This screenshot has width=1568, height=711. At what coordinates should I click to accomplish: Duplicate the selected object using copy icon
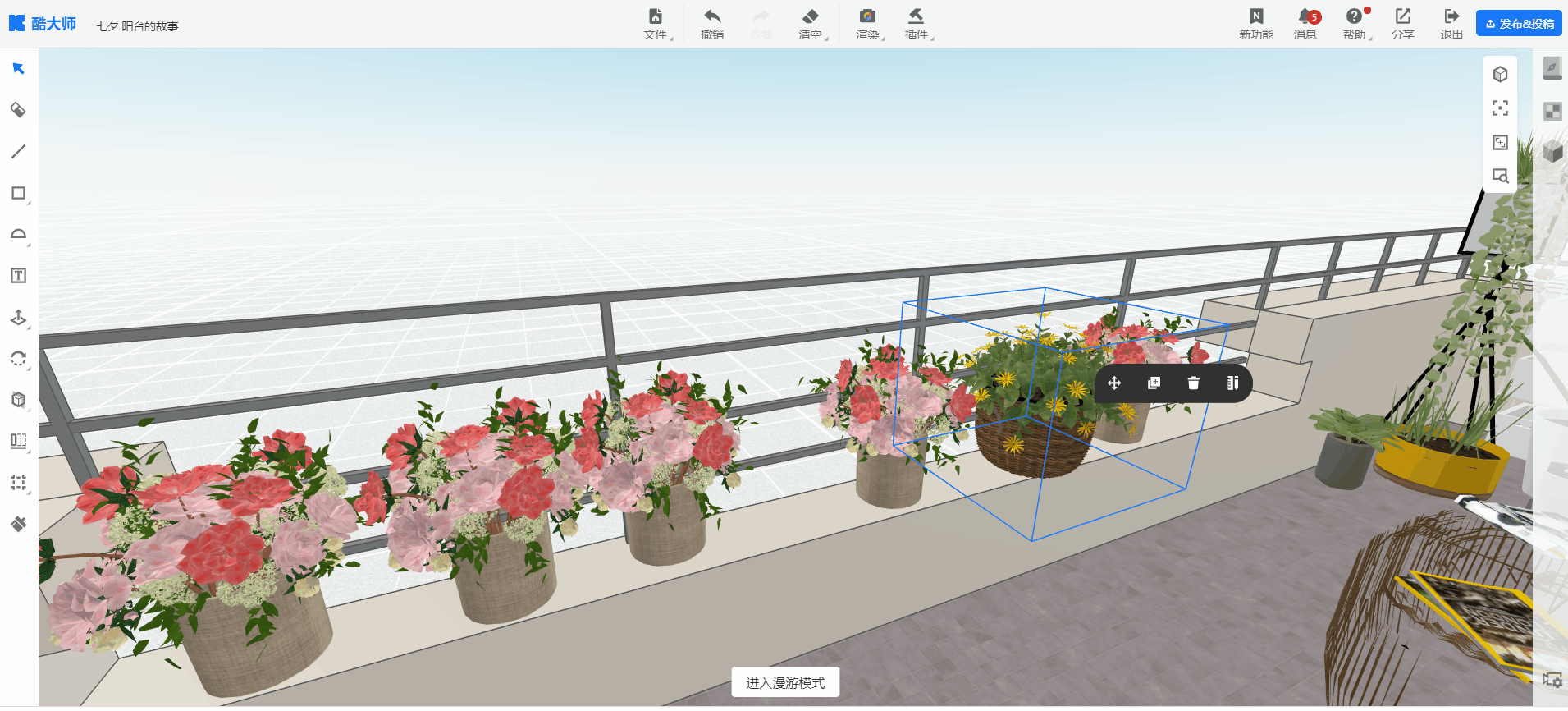click(1154, 383)
